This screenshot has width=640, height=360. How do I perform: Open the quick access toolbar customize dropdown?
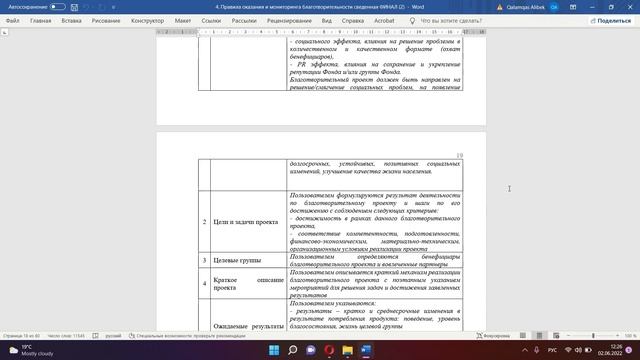pyautogui.click(x=113, y=7)
